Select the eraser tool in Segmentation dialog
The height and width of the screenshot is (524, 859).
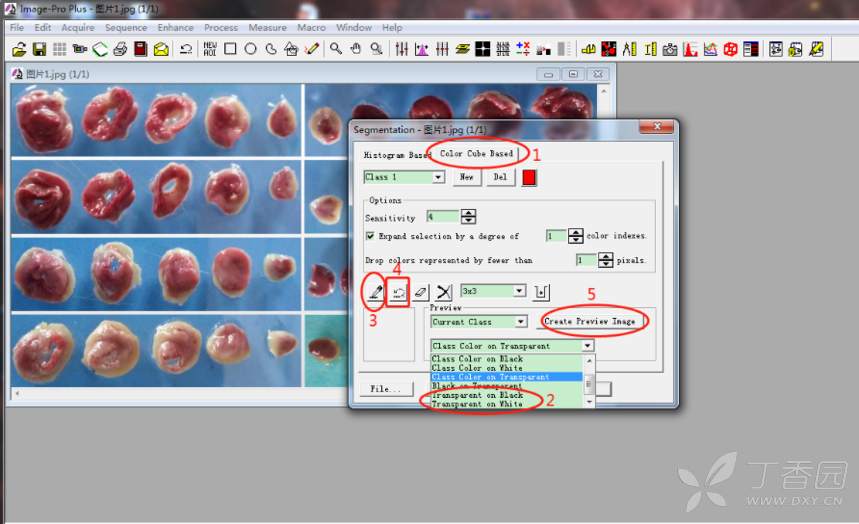421,292
